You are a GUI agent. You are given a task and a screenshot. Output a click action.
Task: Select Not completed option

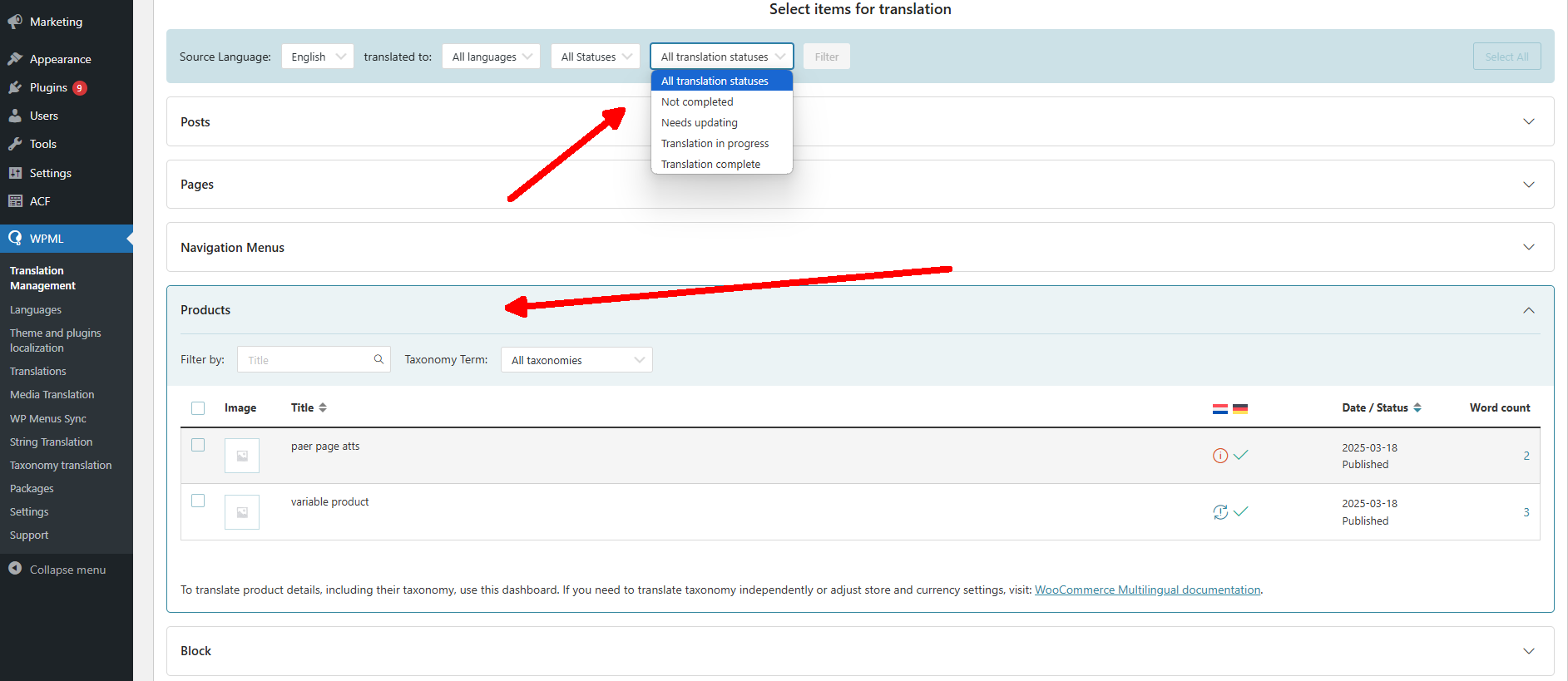point(722,101)
